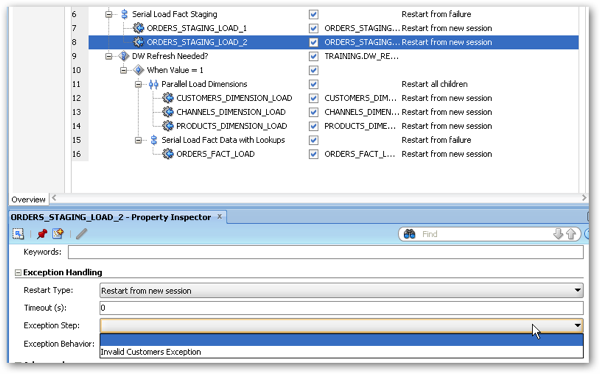Collapse Serial Load Fact Data with Lookups node
Screen dimensions: 600x374
click(138, 140)
